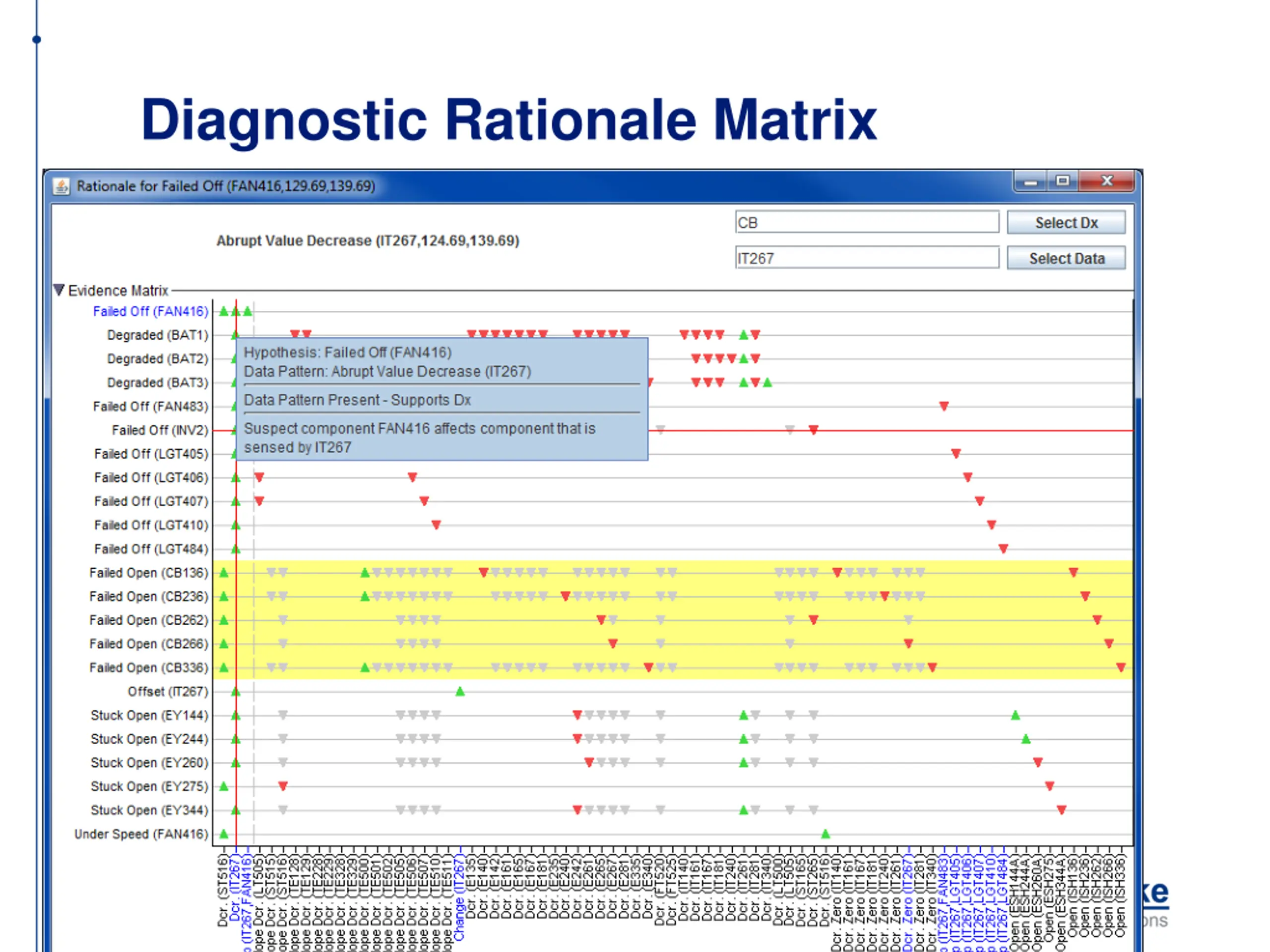Click the green marker at Failed Open (CB136) row start
1270x952 pixels.
point(224,573)
